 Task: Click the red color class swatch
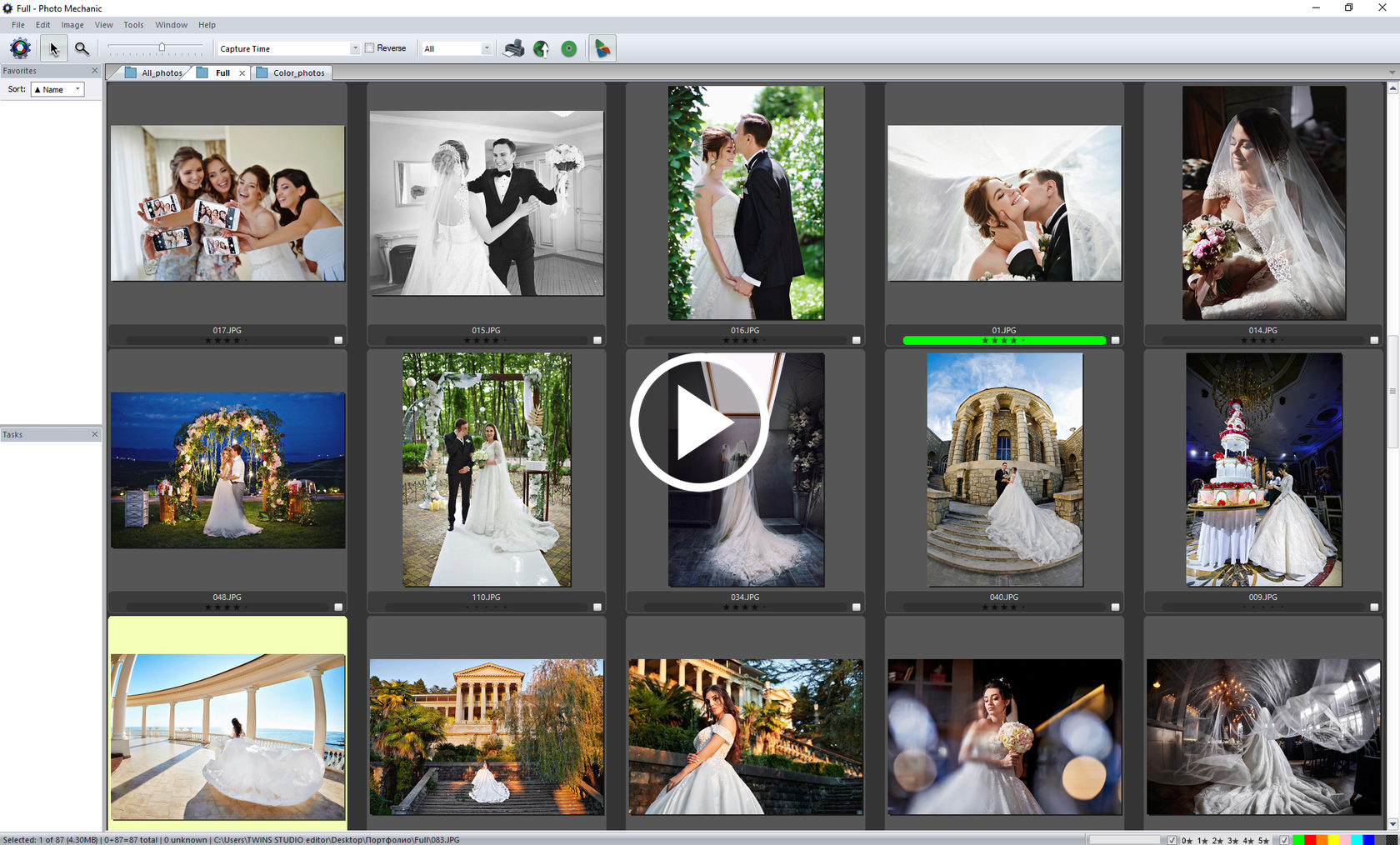(1310, 839)
